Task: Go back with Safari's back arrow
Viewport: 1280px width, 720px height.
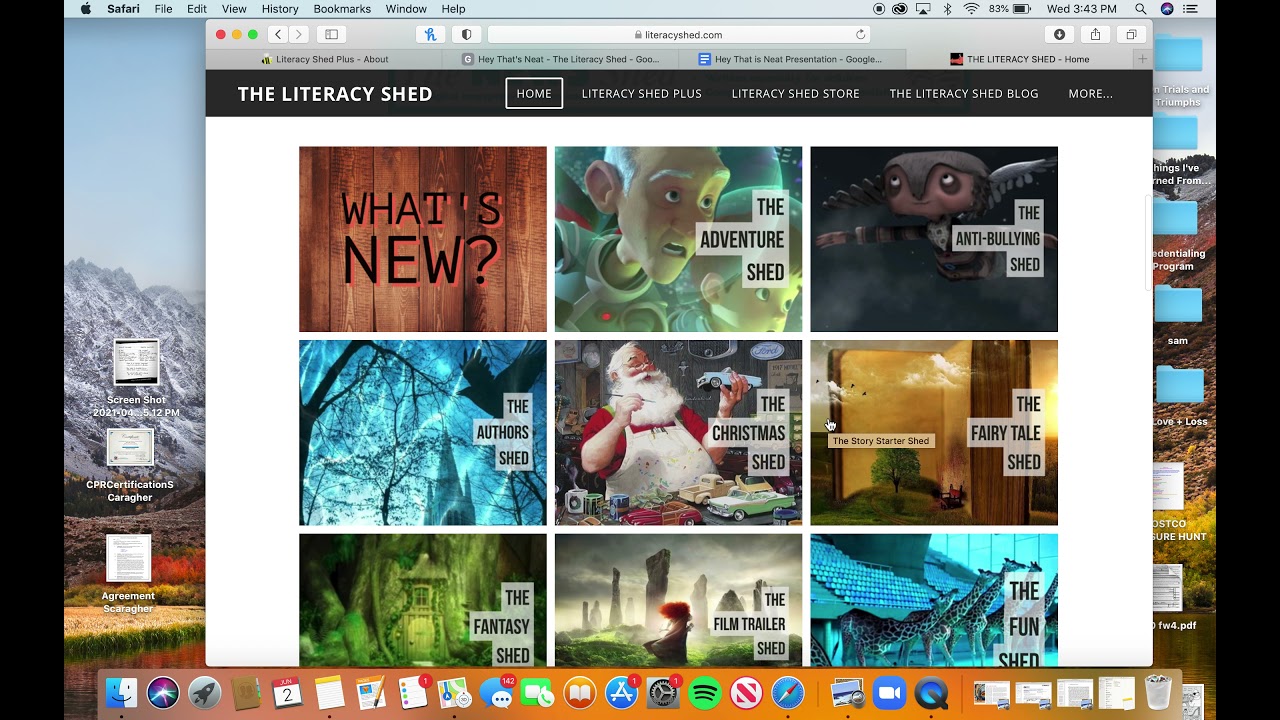Action: click(x=278, y=34)
